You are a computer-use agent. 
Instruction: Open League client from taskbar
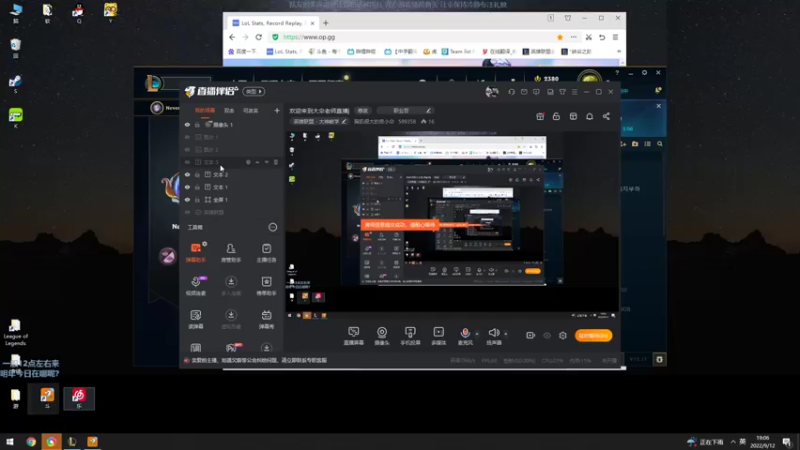tap(71, 441)
